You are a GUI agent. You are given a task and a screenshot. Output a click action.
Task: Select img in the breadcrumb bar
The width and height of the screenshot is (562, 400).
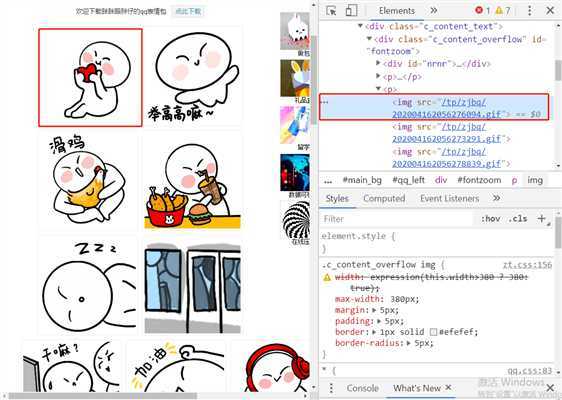click(x=535, y=180)
